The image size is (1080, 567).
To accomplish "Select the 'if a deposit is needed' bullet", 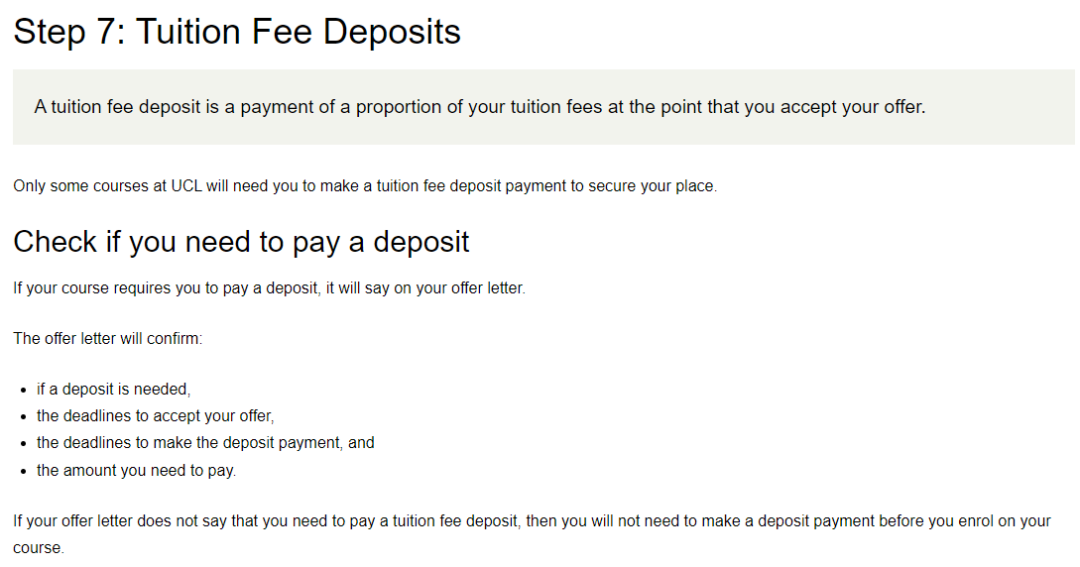I will pos(114,389).
